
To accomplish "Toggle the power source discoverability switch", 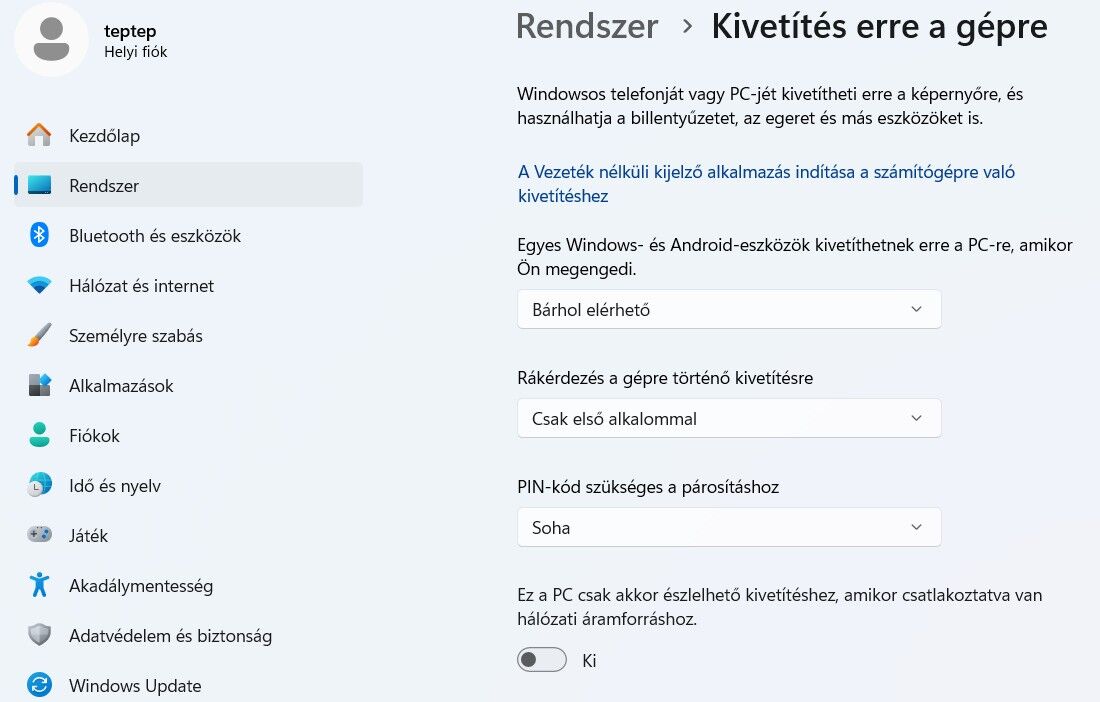I will 541,660.
